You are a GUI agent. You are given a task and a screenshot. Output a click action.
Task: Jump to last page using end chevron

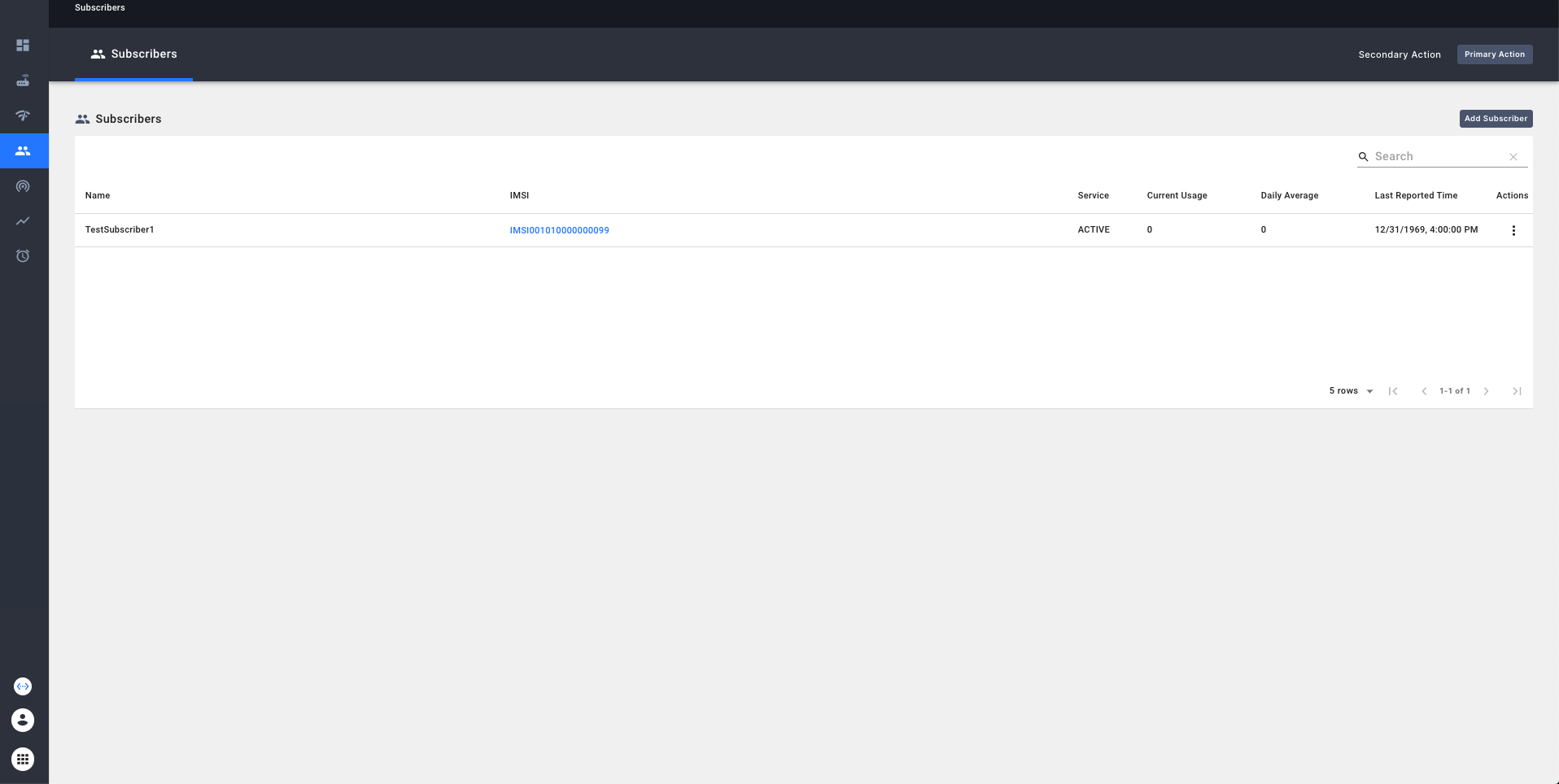coord(1517,390)
